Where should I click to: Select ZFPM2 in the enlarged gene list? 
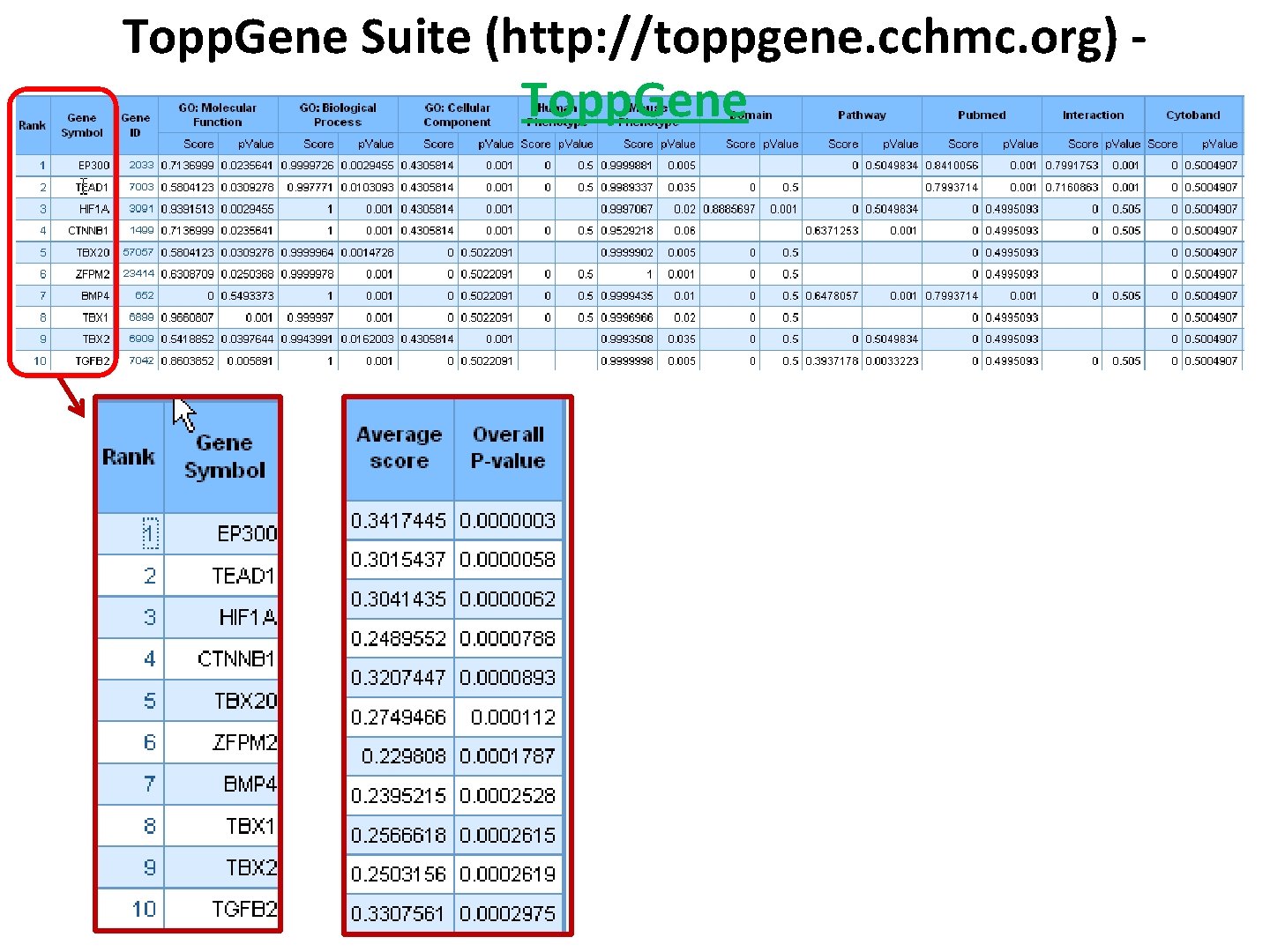[244, 742]
